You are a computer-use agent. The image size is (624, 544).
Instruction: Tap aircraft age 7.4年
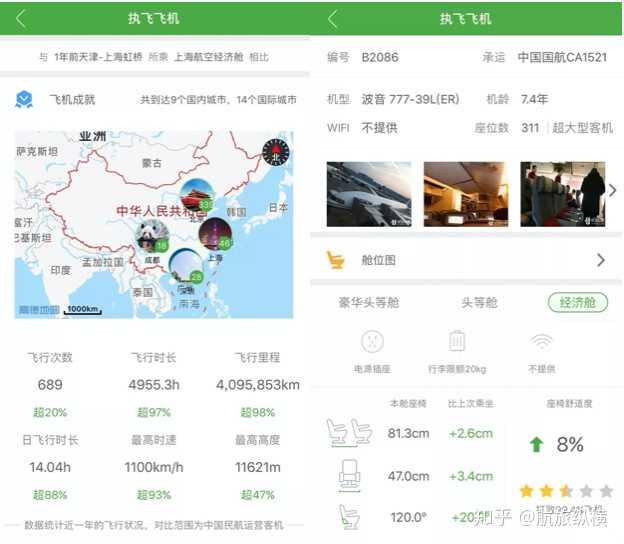pyautogui.click(x=534, y=99)
